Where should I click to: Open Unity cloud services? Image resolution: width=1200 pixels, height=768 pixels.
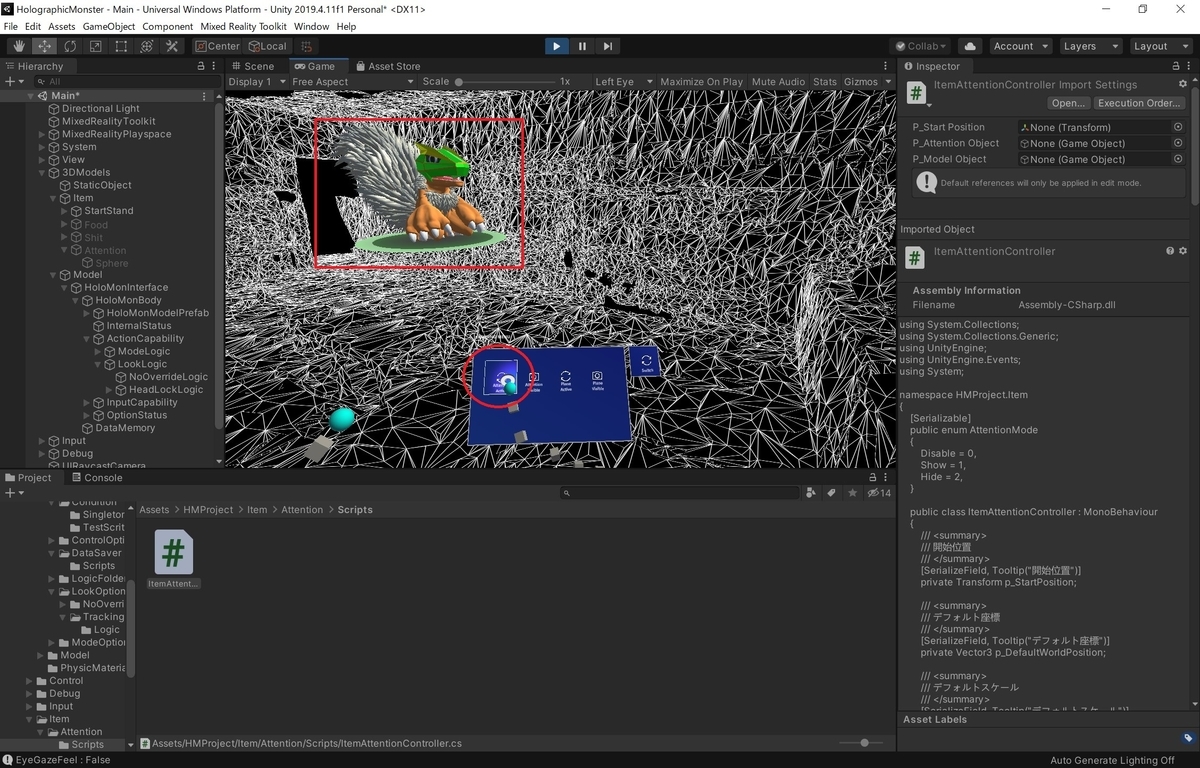tap(970, 46)
